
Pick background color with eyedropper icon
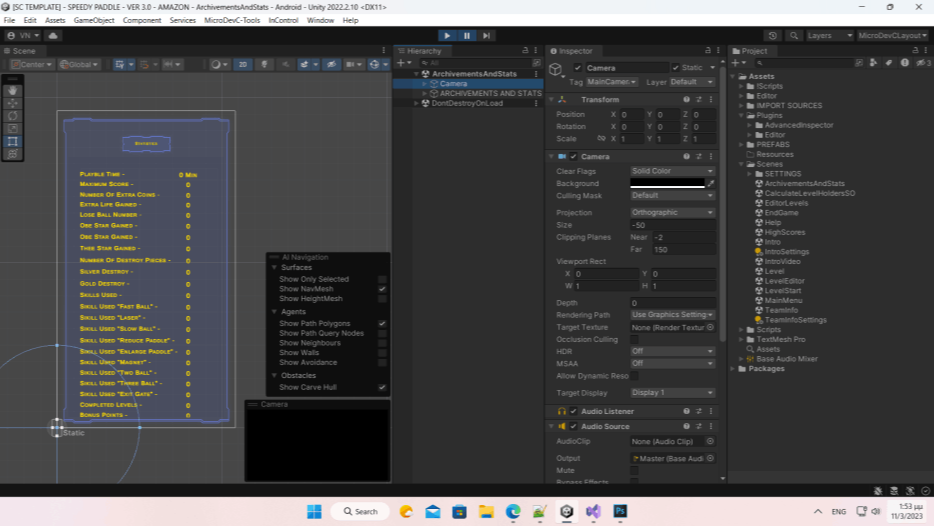coord(711,184)
